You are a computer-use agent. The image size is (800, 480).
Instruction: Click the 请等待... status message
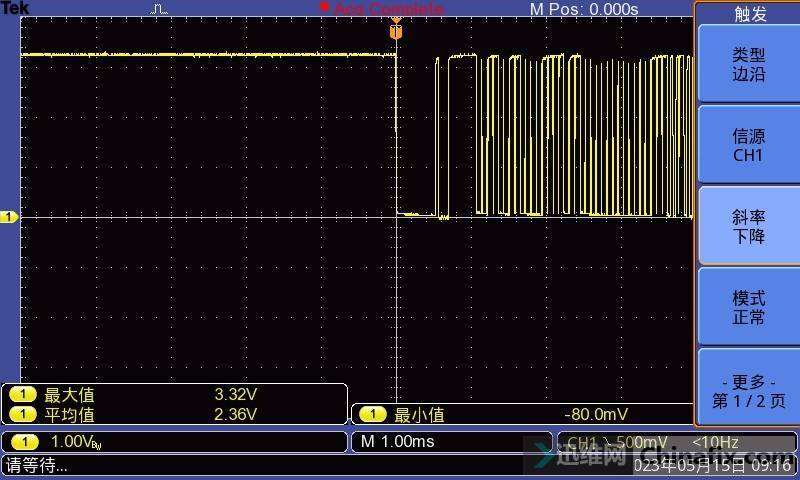[x=37, y=465]
